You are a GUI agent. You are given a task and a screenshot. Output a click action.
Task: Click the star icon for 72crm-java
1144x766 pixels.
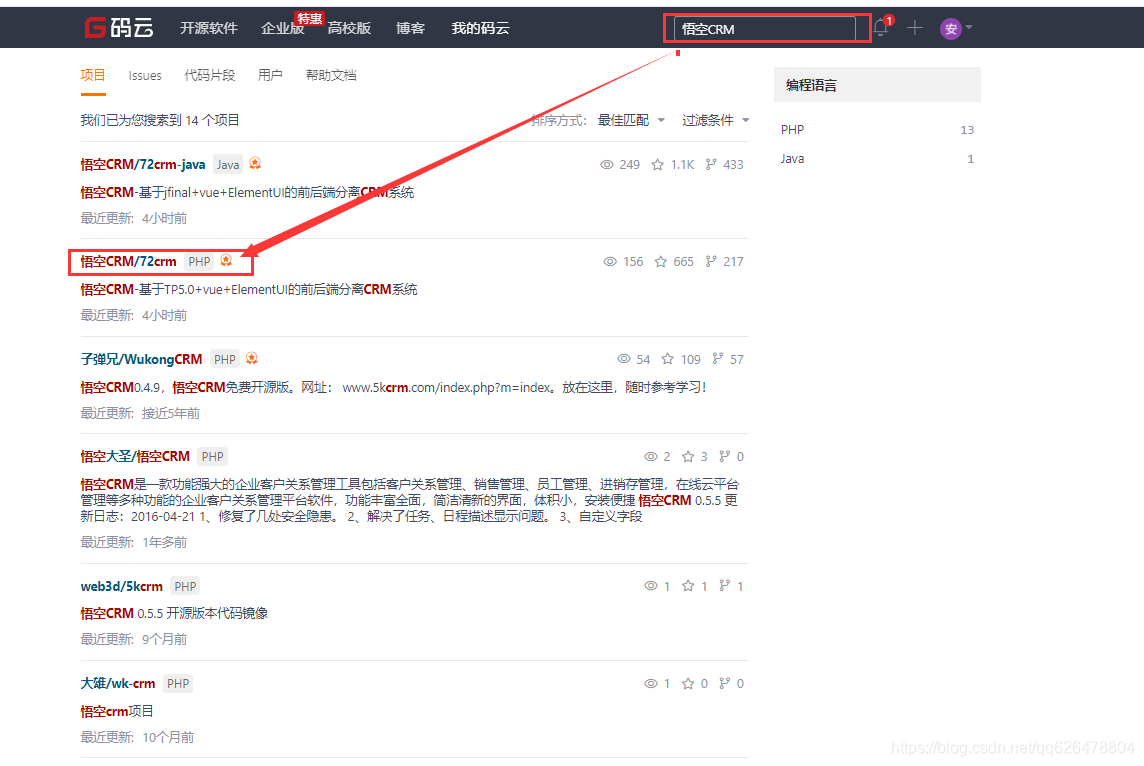657,165
